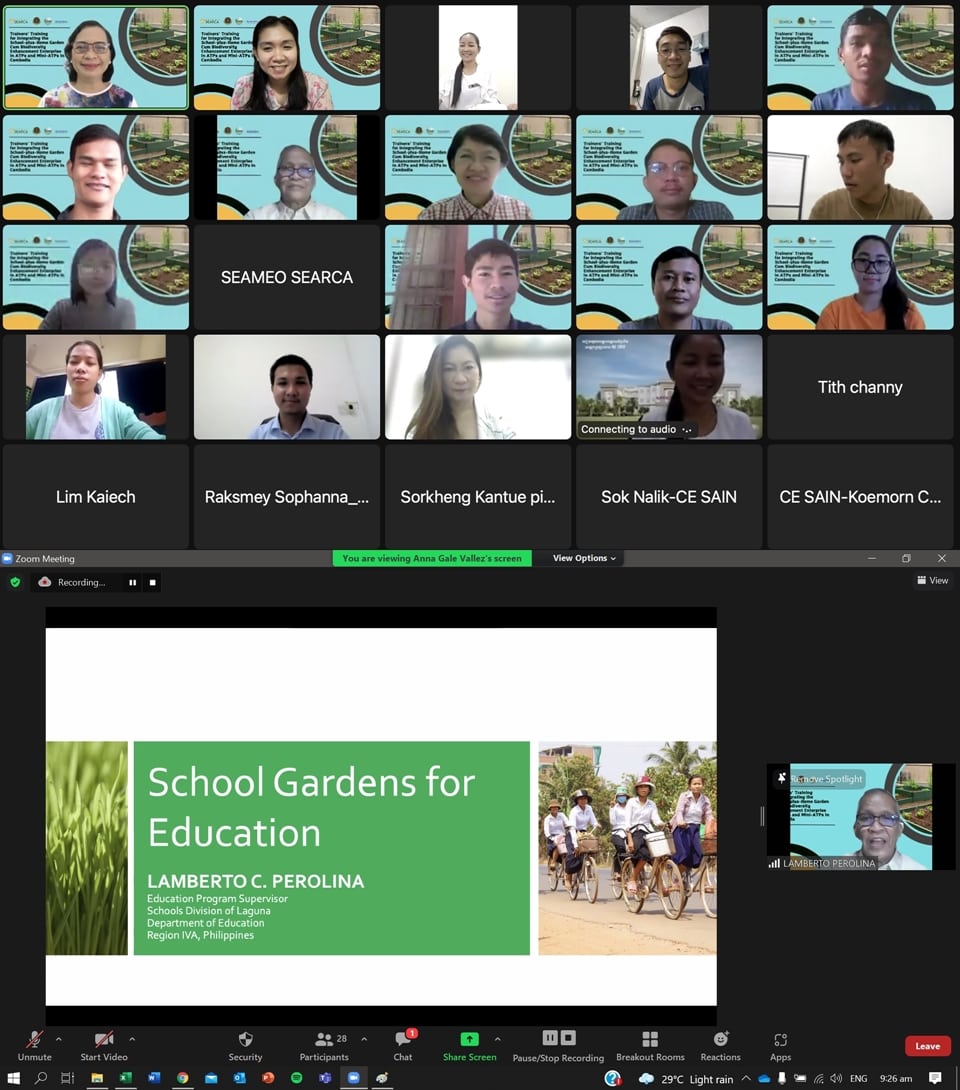Pause recording from the top recording indicator
The height and width of the screenshot is (1090, 960).
point(132,582)
